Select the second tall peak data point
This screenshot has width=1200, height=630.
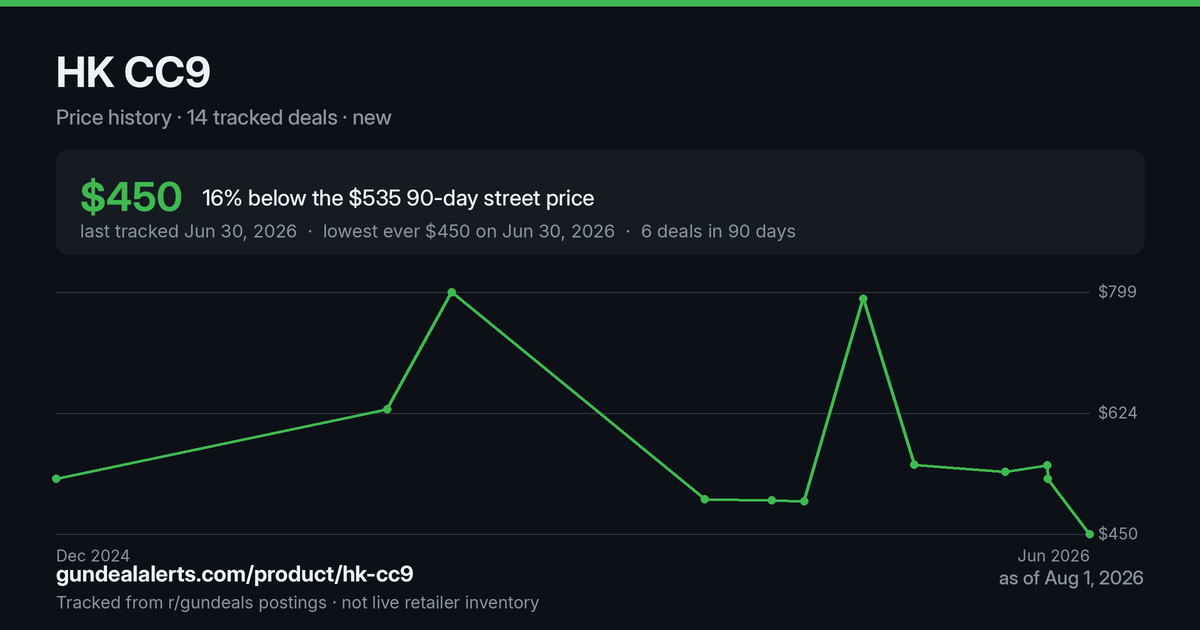pyautogui.click(x=862, y=299)
